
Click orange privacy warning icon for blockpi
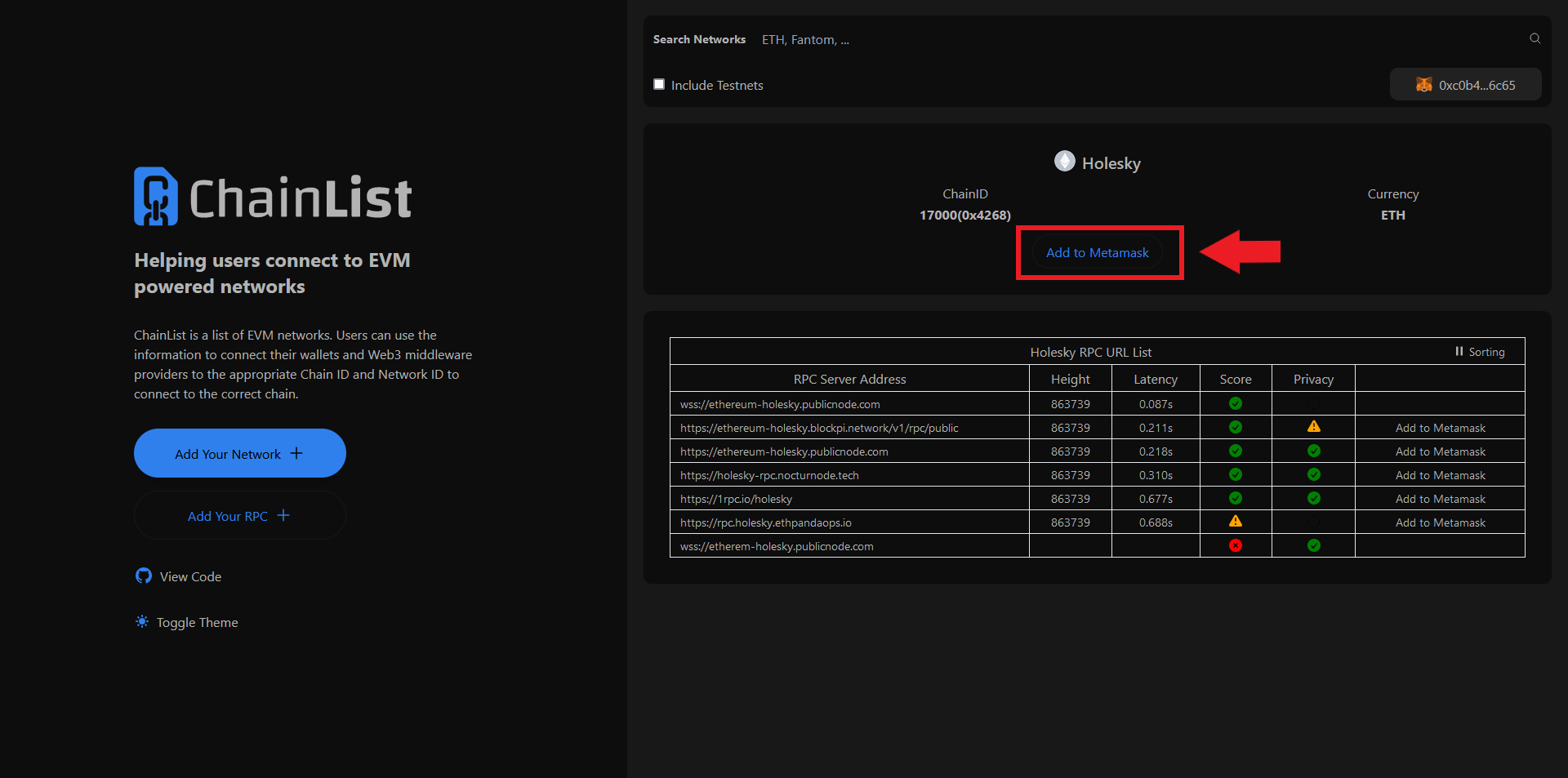(1313, 427)
